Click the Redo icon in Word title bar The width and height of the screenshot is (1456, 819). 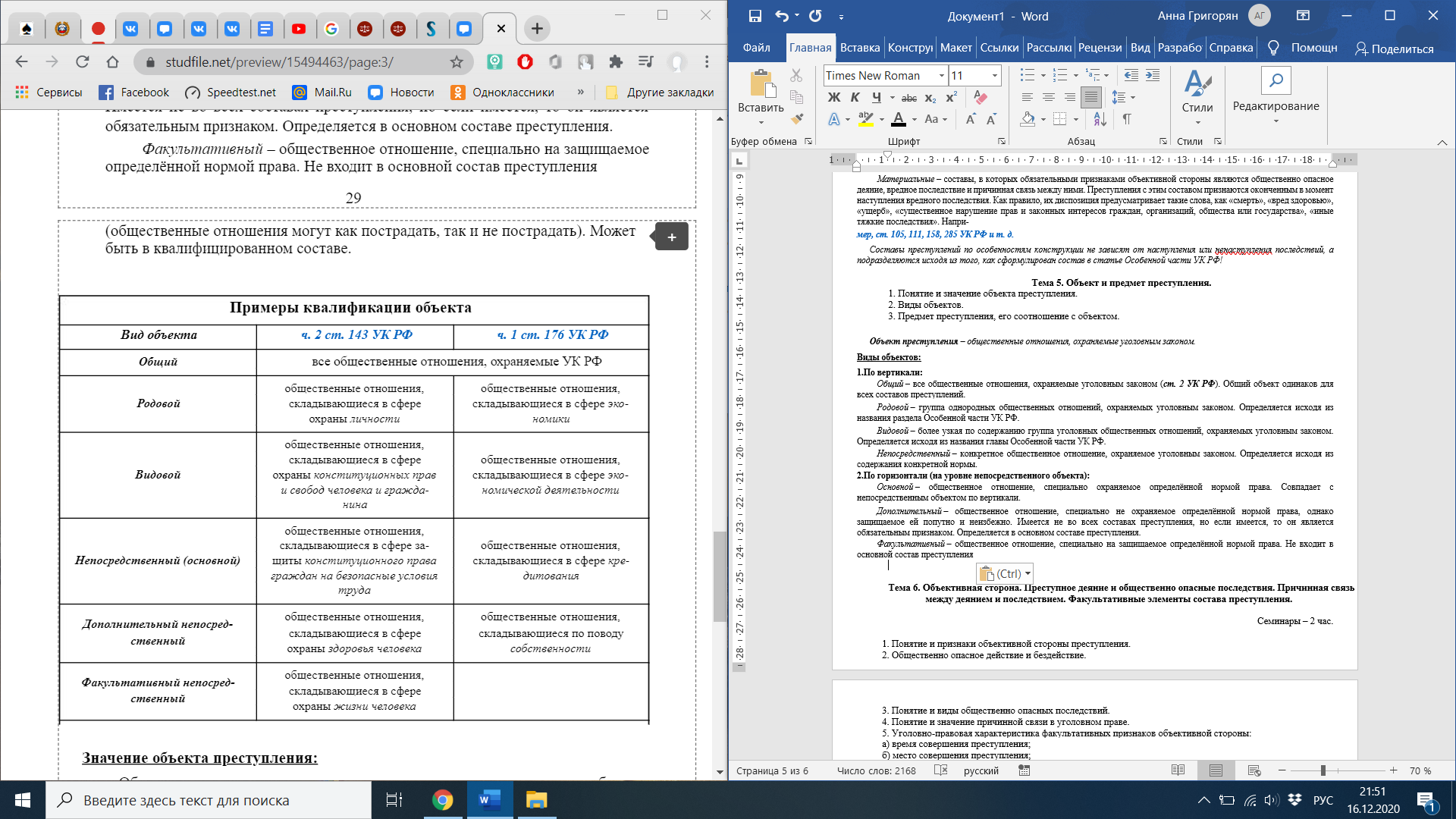(815, 16)
